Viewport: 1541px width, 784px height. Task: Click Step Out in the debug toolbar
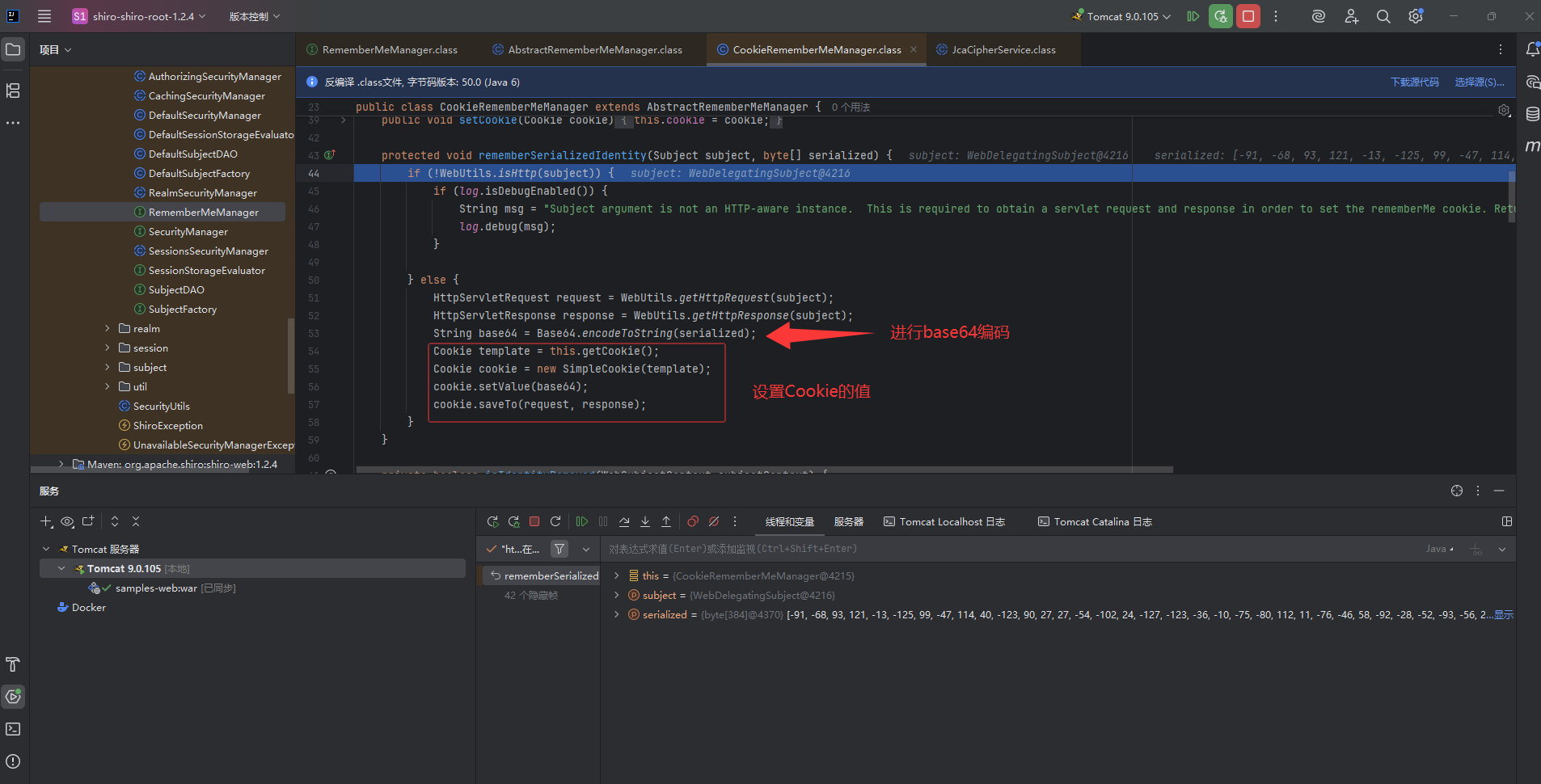point(666,522)
